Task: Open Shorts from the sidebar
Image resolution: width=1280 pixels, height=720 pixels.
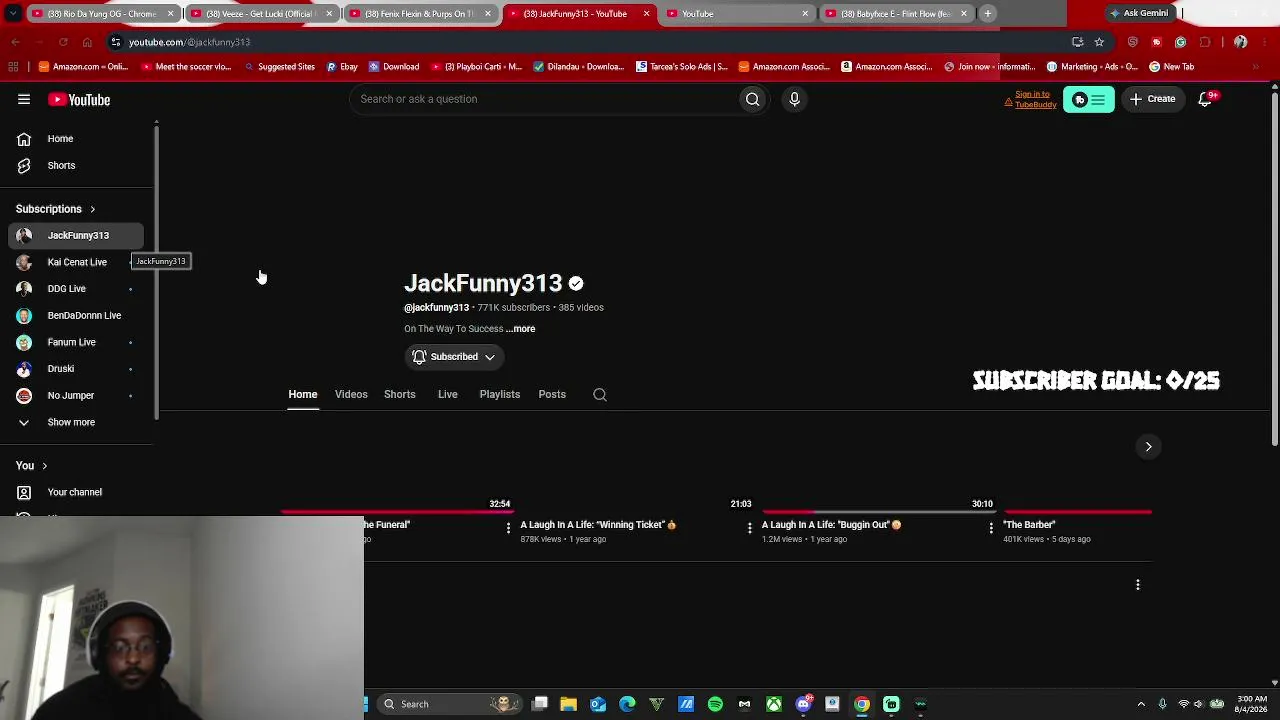Action: coord(61,165)
